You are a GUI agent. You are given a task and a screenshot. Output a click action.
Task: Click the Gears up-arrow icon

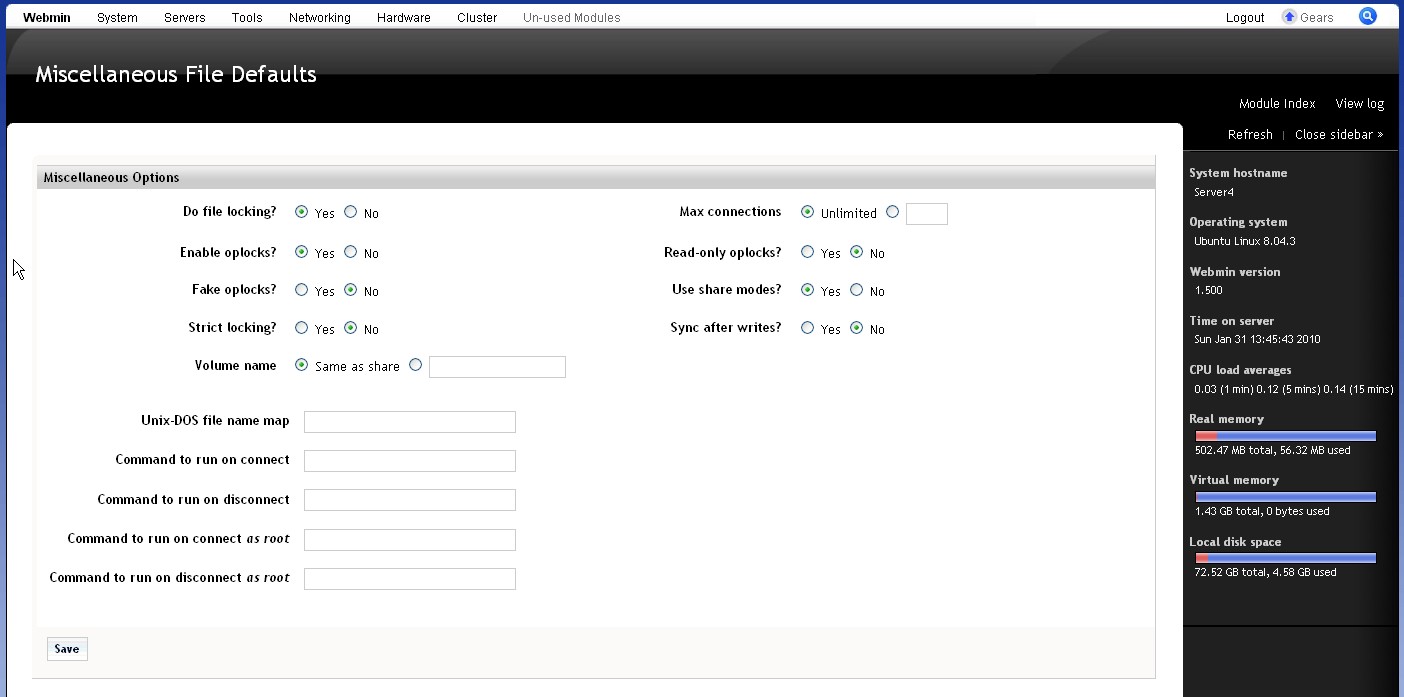point(1289,17)
